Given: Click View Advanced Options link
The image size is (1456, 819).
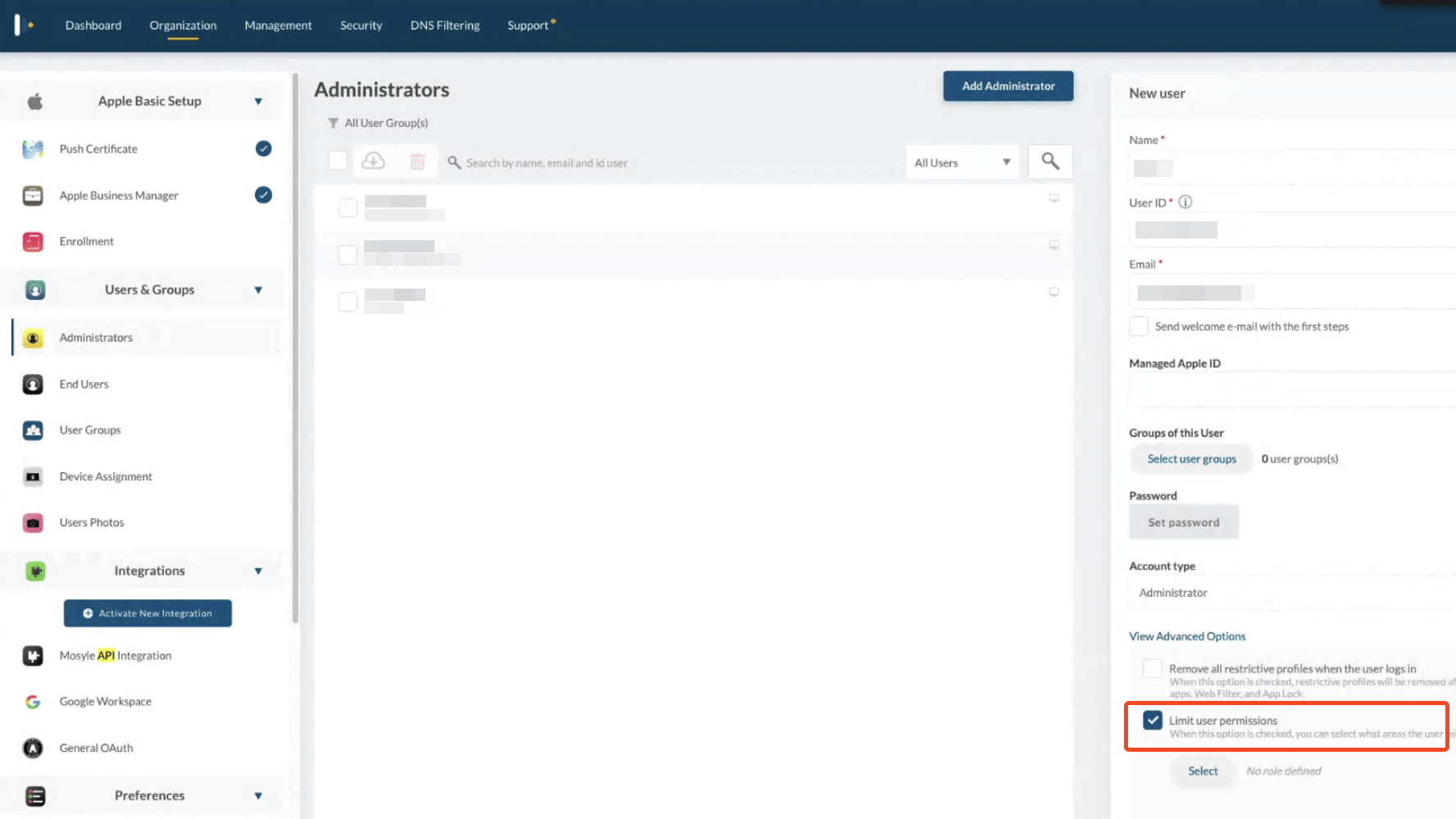Looking at the screenshot, I should click(1187, 636).
